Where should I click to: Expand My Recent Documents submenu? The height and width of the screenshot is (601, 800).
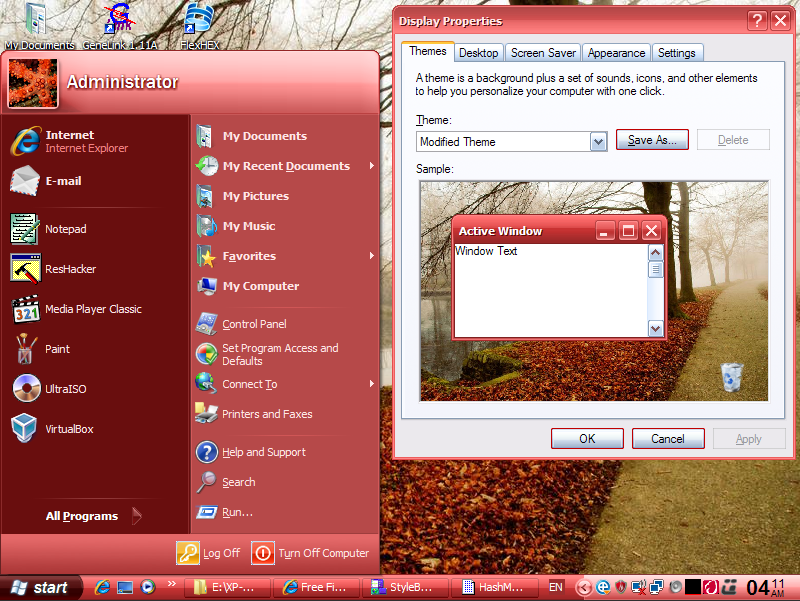pos(286,166)
